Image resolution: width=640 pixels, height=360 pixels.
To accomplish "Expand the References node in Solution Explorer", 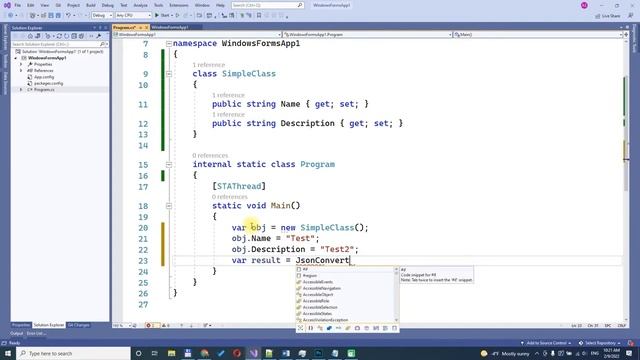I will [21, 71].
